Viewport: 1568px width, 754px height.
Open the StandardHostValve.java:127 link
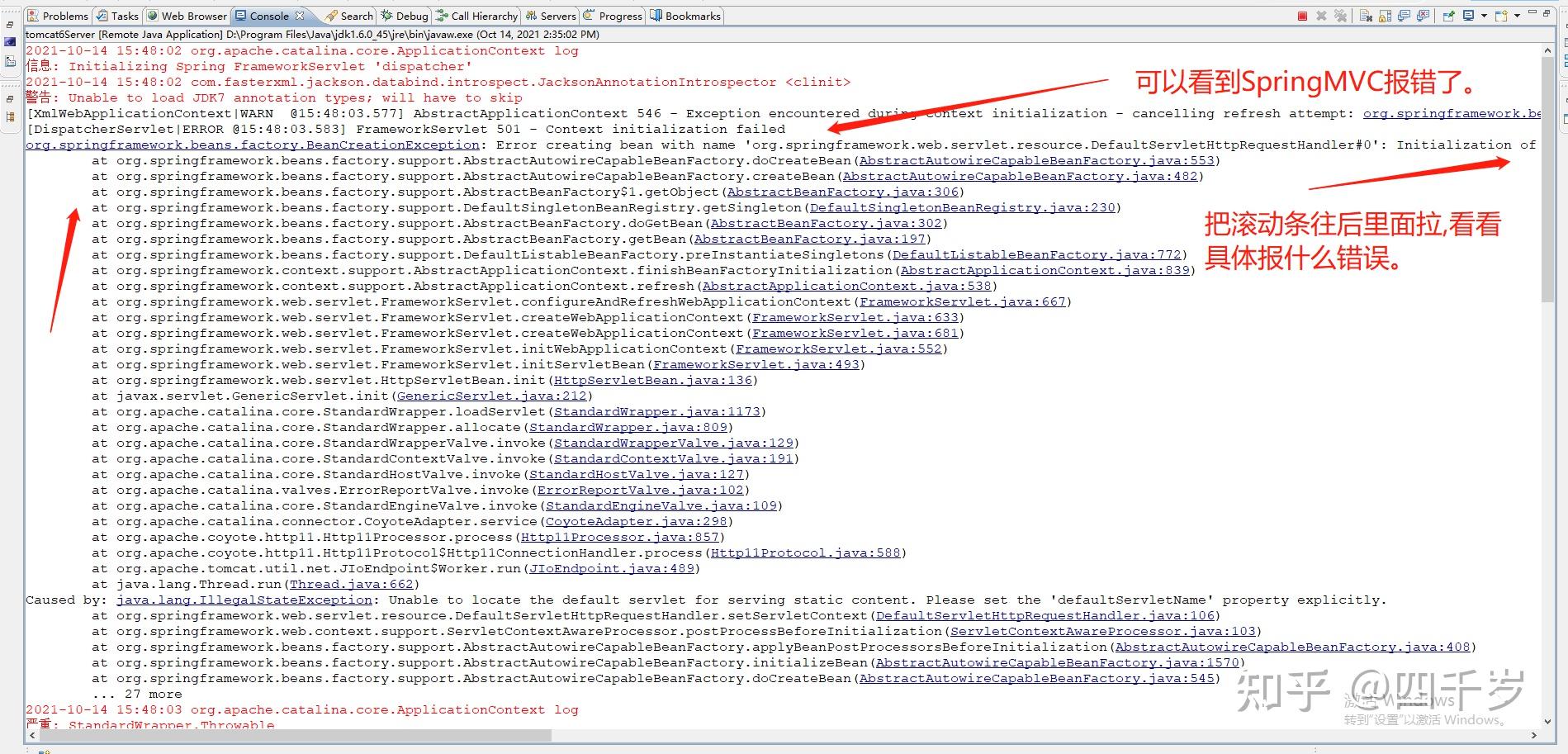coord(637,474)
